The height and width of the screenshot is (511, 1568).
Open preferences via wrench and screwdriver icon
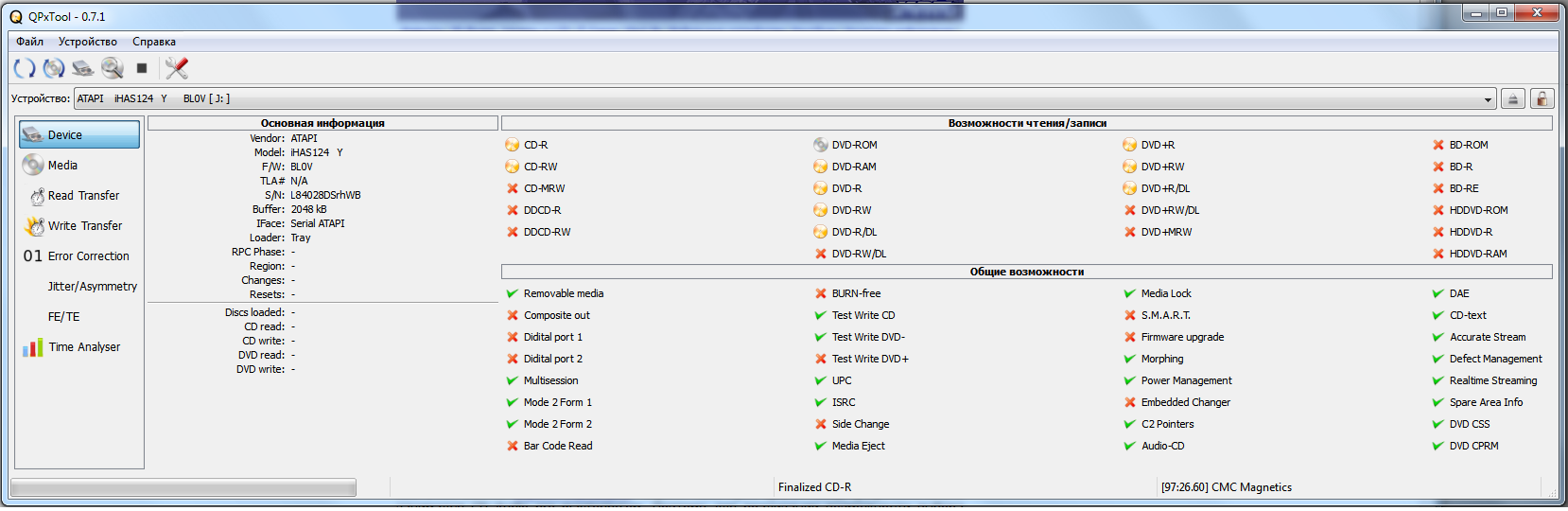click(x=177, y=68)
